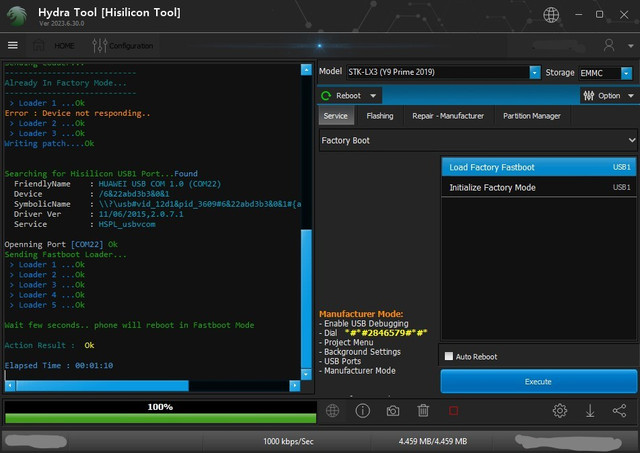
Task: Click 'Action Result : Ok' log line
Action: [x=49, y=345]
